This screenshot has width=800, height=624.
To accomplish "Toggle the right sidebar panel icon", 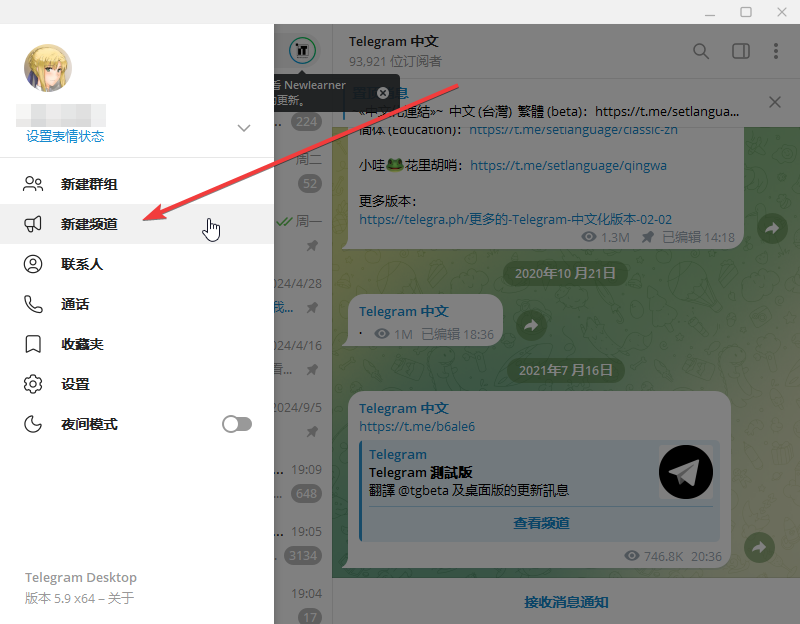I will tap(741, 51).
